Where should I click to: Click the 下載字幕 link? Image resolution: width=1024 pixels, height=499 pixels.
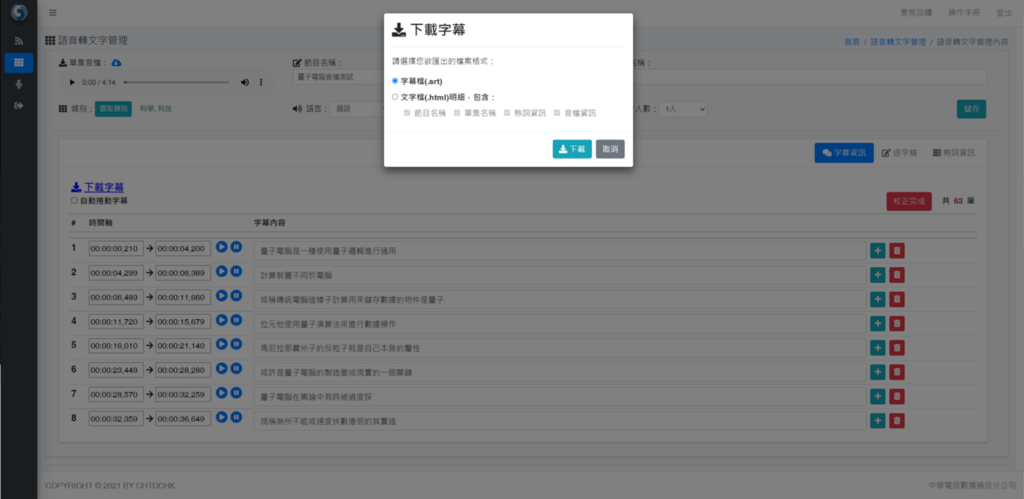coord(98,187)
